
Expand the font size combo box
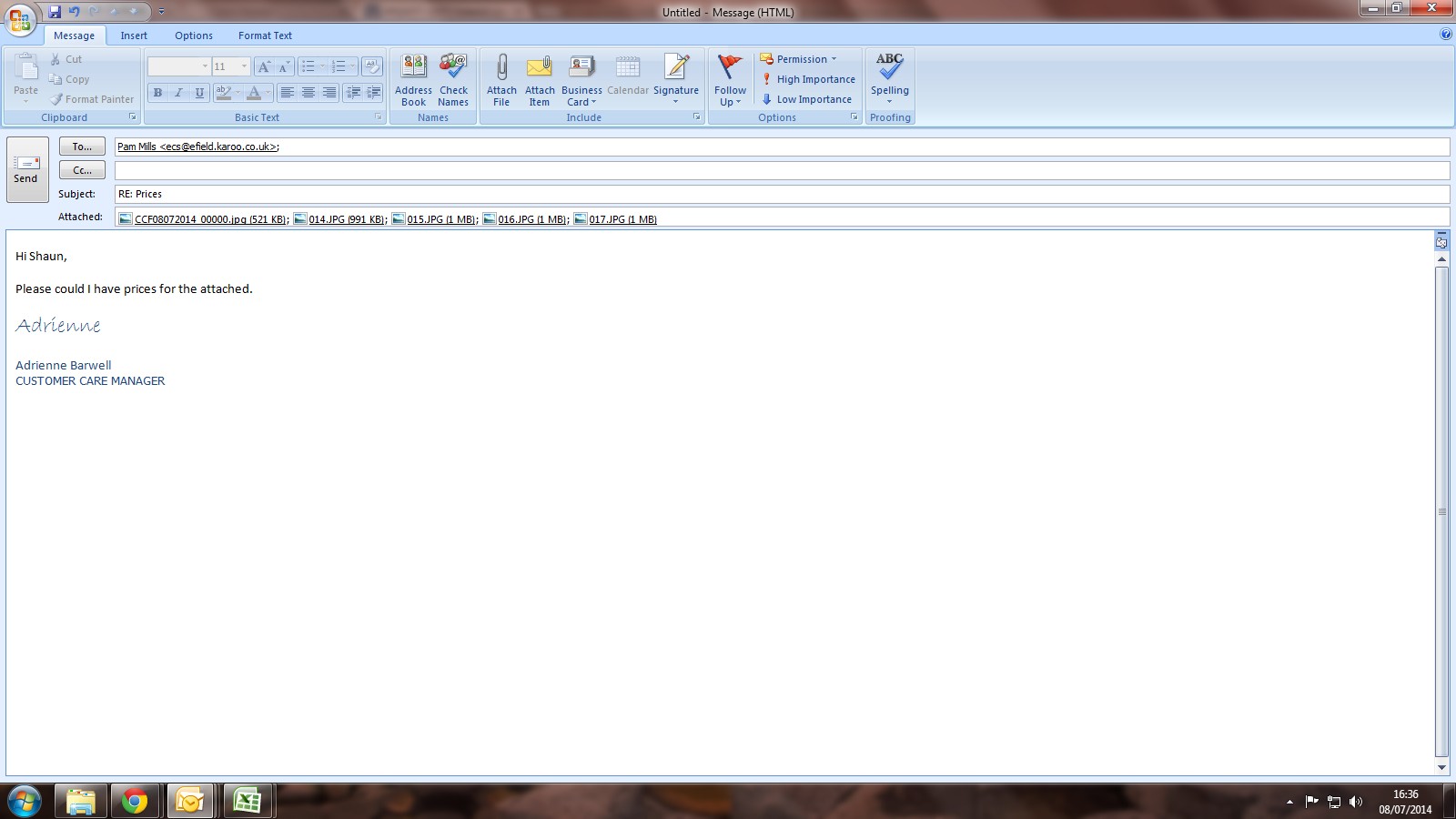click(244, 66)
